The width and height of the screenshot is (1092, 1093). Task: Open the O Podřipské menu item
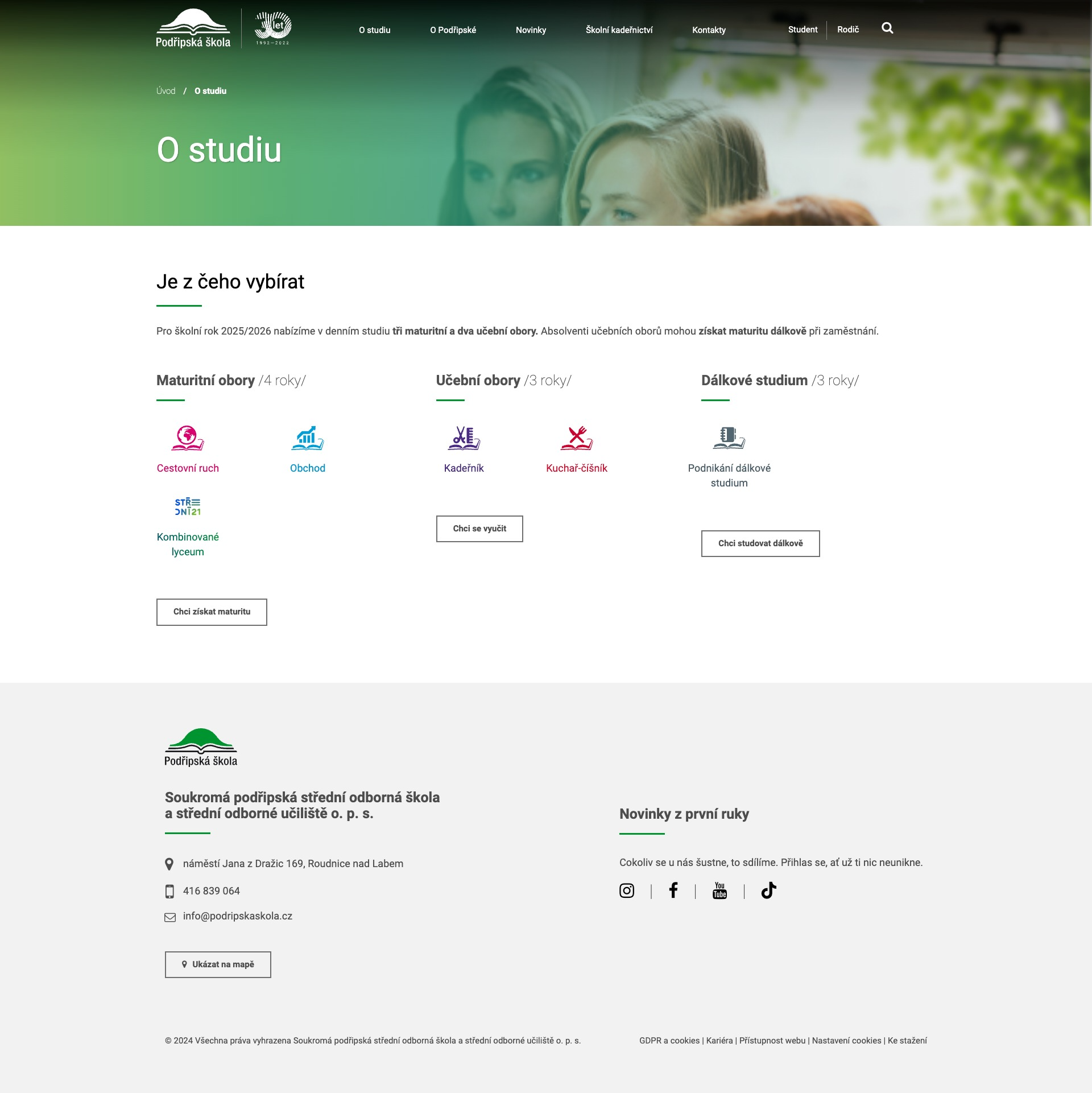tap(453, 30)
